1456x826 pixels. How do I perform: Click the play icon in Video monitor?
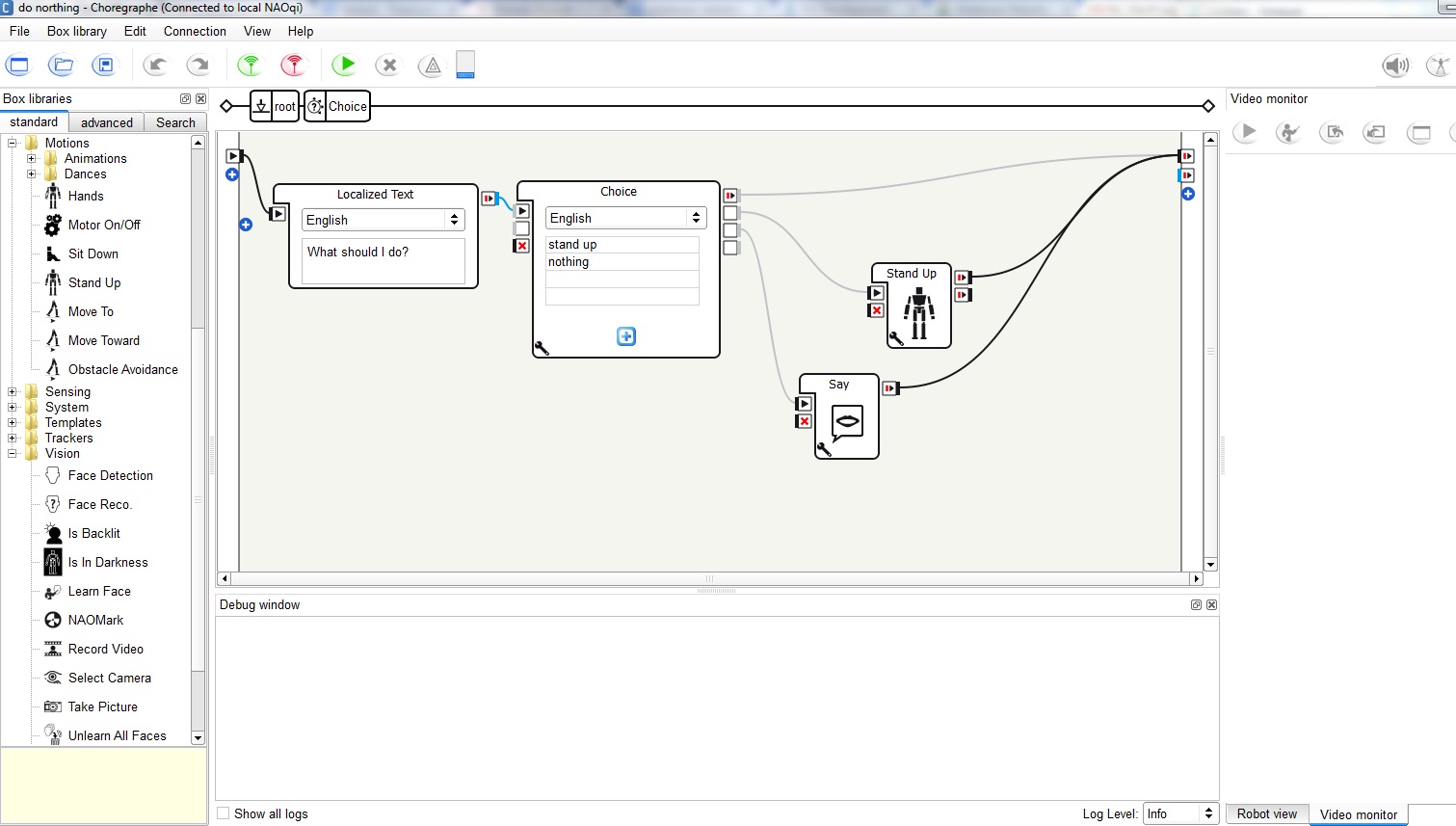pyautogui.click(x=1247, y=132)
